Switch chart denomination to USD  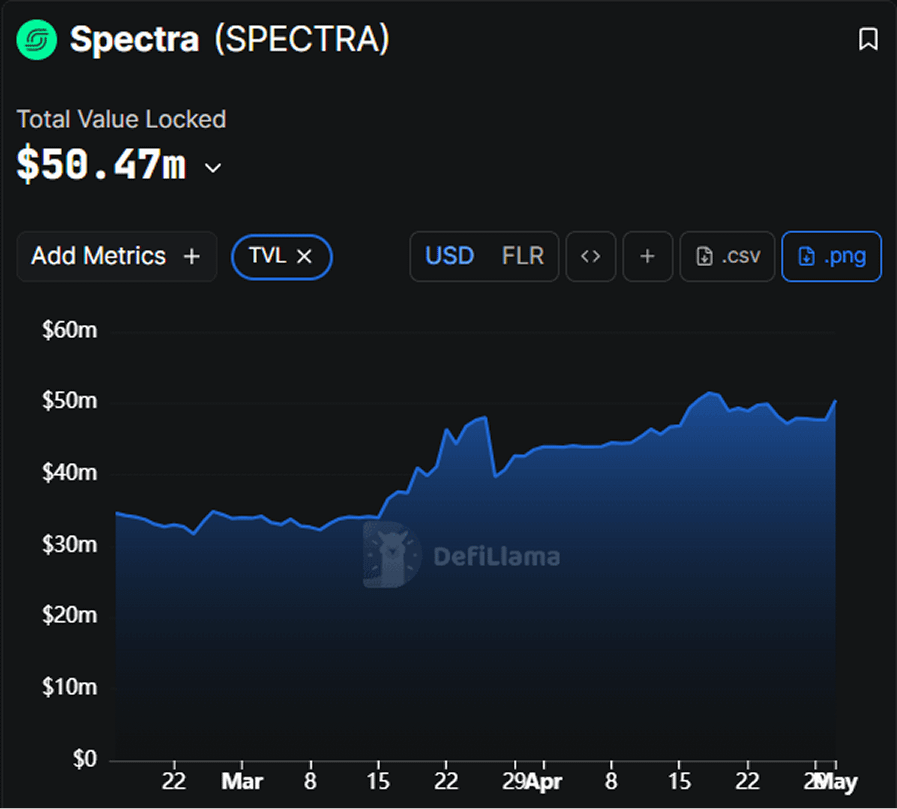coord(450,256)
